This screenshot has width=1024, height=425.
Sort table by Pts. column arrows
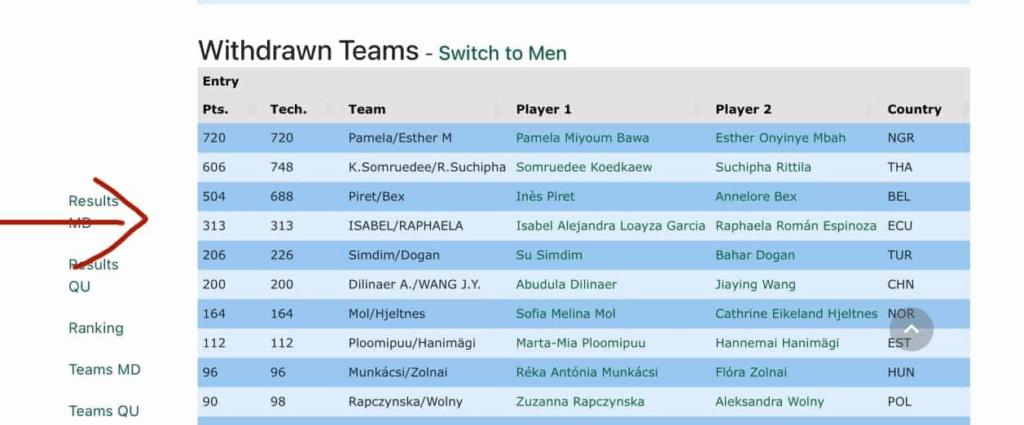pos(251,109)
